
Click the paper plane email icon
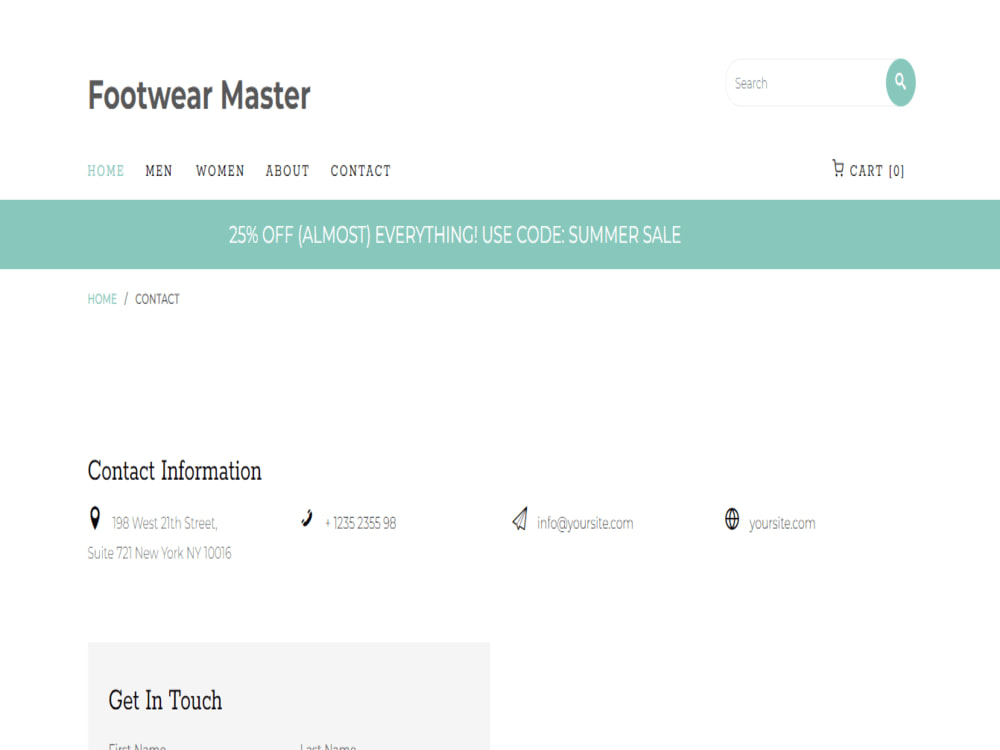point(520,519)
